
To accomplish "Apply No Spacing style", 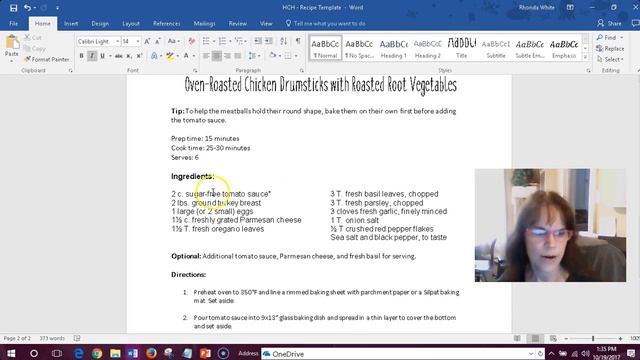I will [x=359, y=48].
